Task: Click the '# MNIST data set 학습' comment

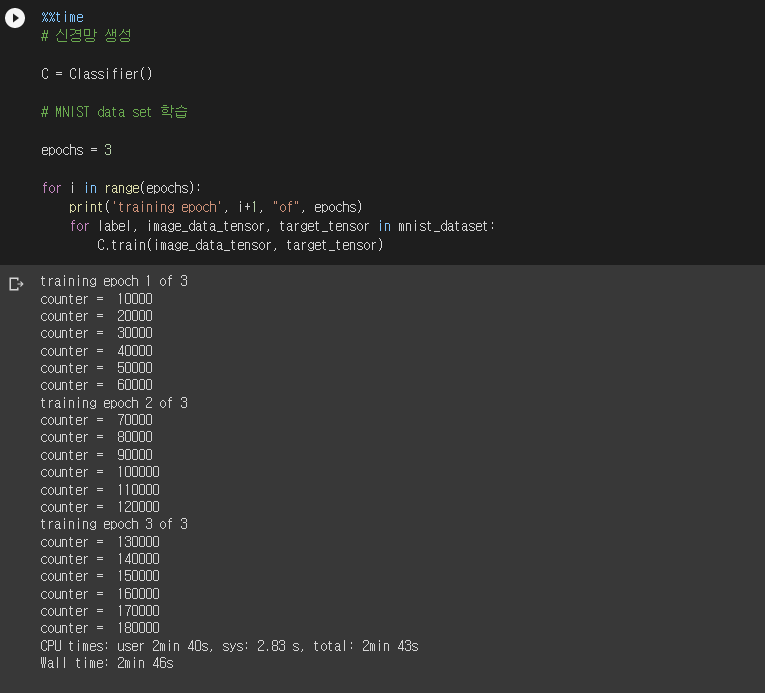Action: coord(114,112)
